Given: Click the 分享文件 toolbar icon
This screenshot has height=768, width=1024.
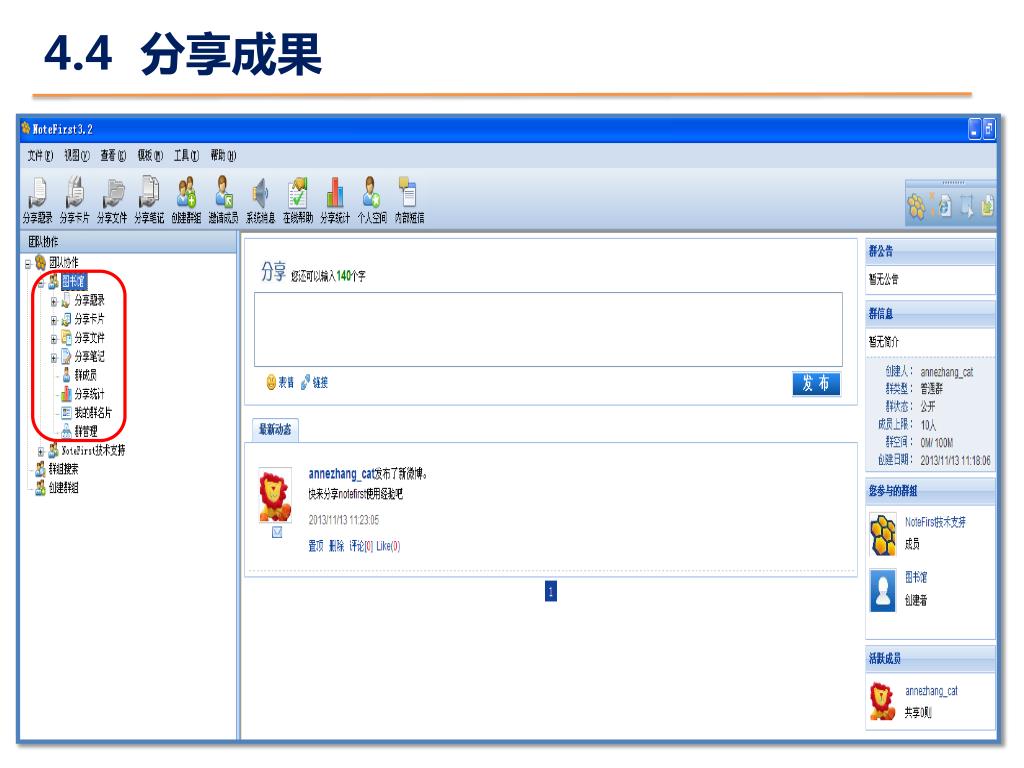Looking at the screenshot, I should pyautogui.click(x=112, y=200).
